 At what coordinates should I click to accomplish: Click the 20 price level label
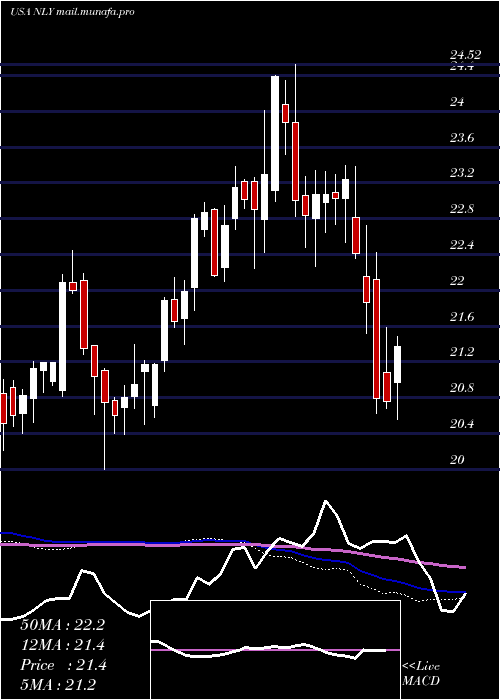(x=457, y=460)
